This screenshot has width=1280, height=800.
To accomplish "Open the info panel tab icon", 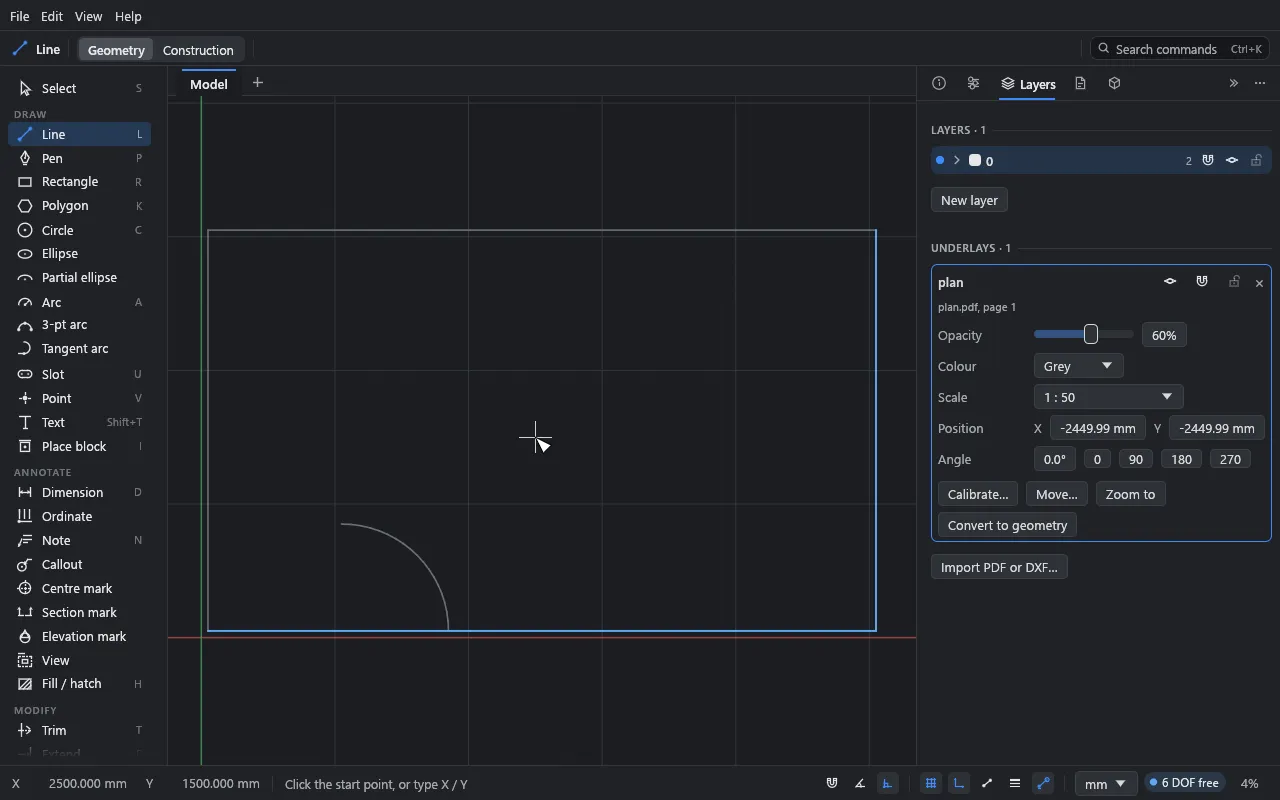I will [x=939, y=84].
